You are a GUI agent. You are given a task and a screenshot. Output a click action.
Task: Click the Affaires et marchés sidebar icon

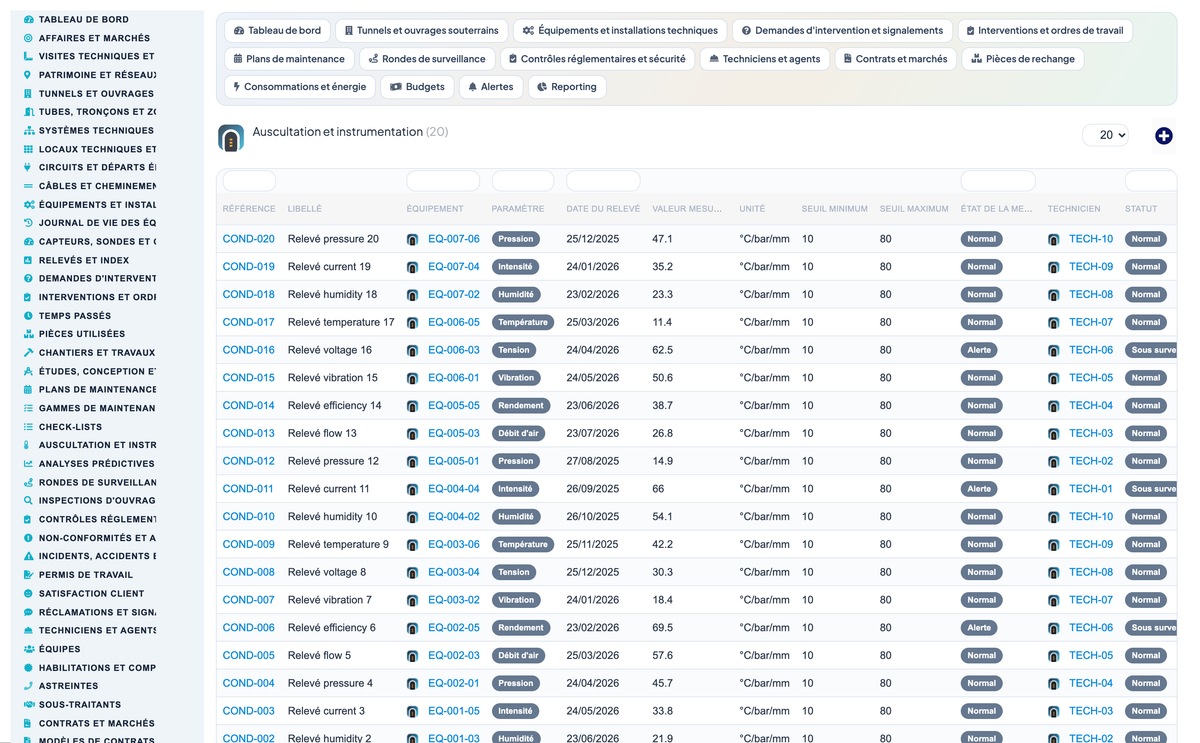coord(28,38)
